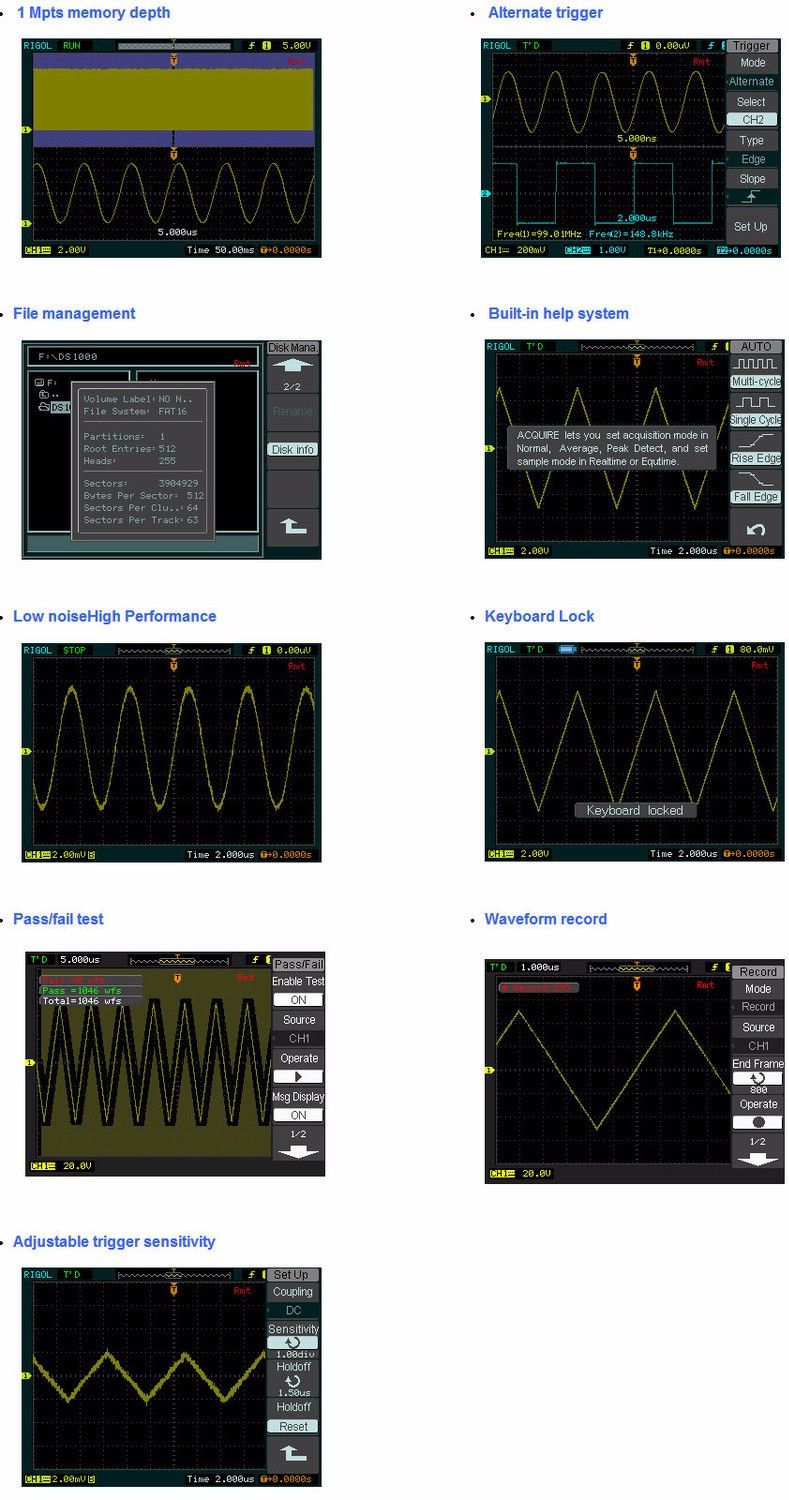Click the Single Cycle waveform icon
Image resolution: width=789 pixels, height=1500 pixels.
[x=756, y=402]
